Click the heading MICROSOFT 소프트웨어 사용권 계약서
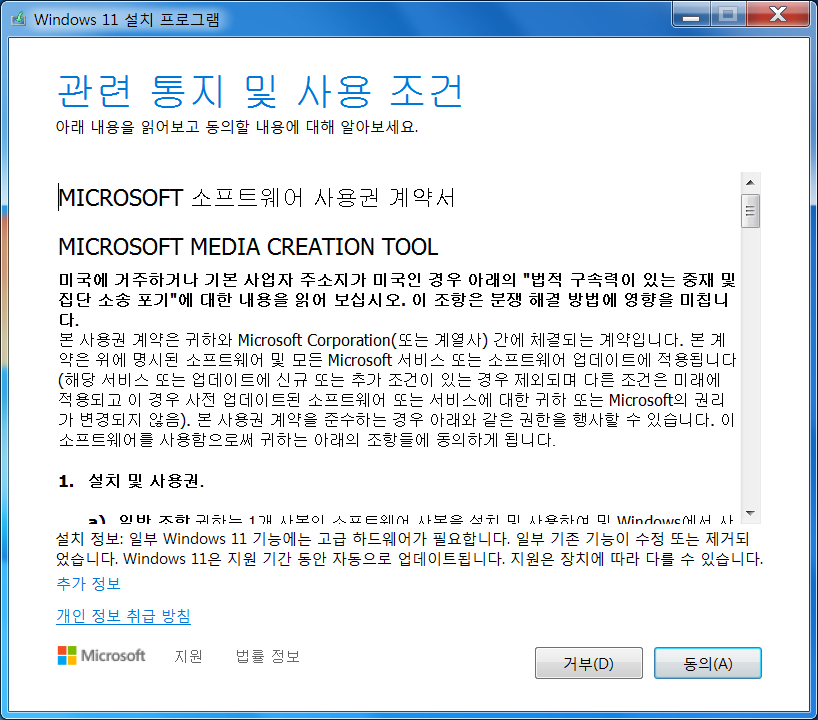 [257, 198]
